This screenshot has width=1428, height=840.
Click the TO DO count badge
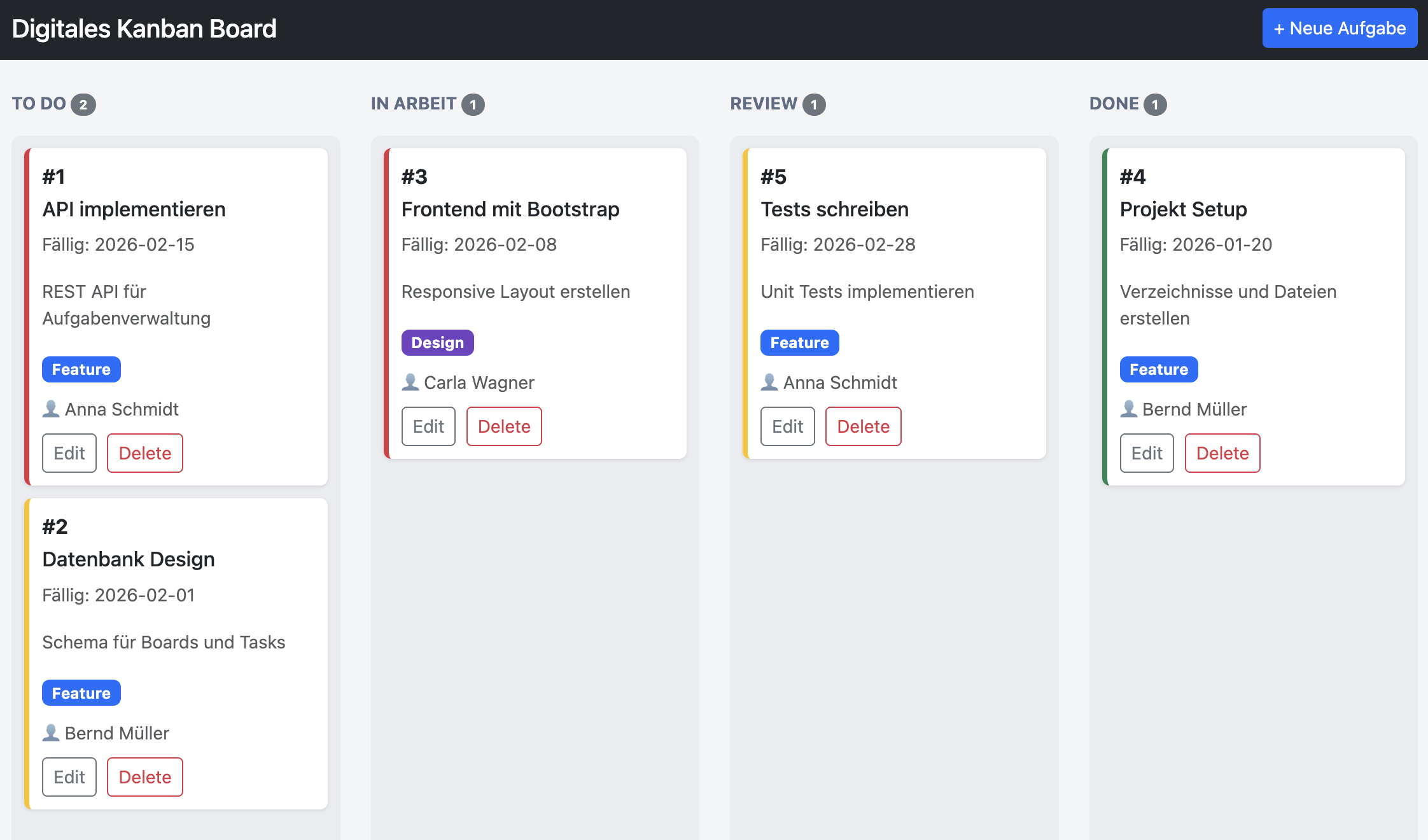click(x=83, y=104)
